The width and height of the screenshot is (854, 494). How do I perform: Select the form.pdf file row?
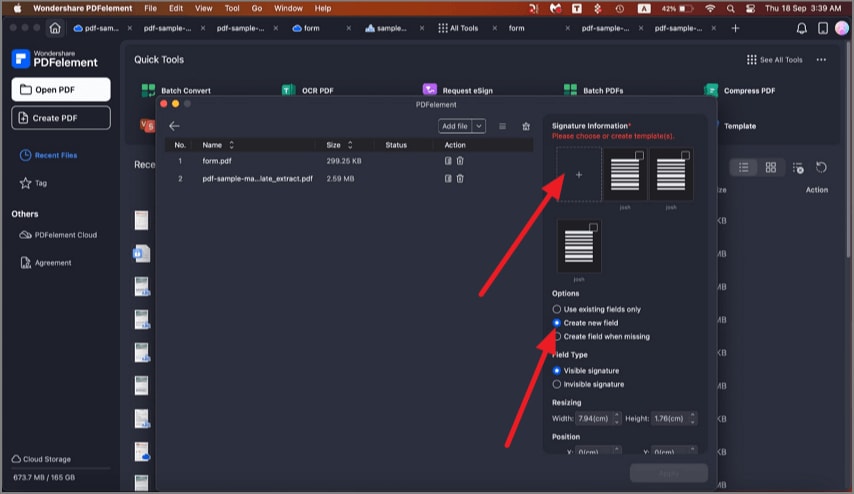coord(349,161)
